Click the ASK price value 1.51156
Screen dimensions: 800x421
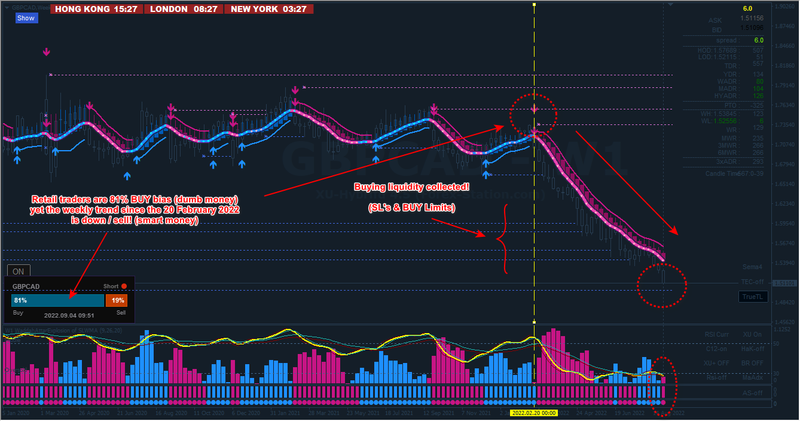[x=752, y=18]
